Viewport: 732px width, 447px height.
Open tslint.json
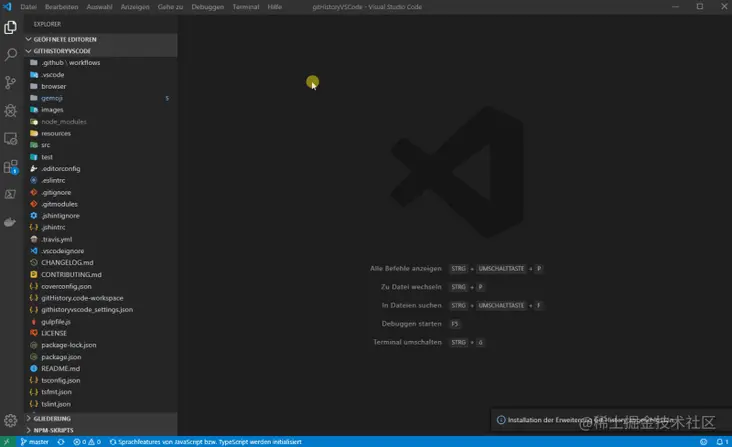[x=101, y=404]
